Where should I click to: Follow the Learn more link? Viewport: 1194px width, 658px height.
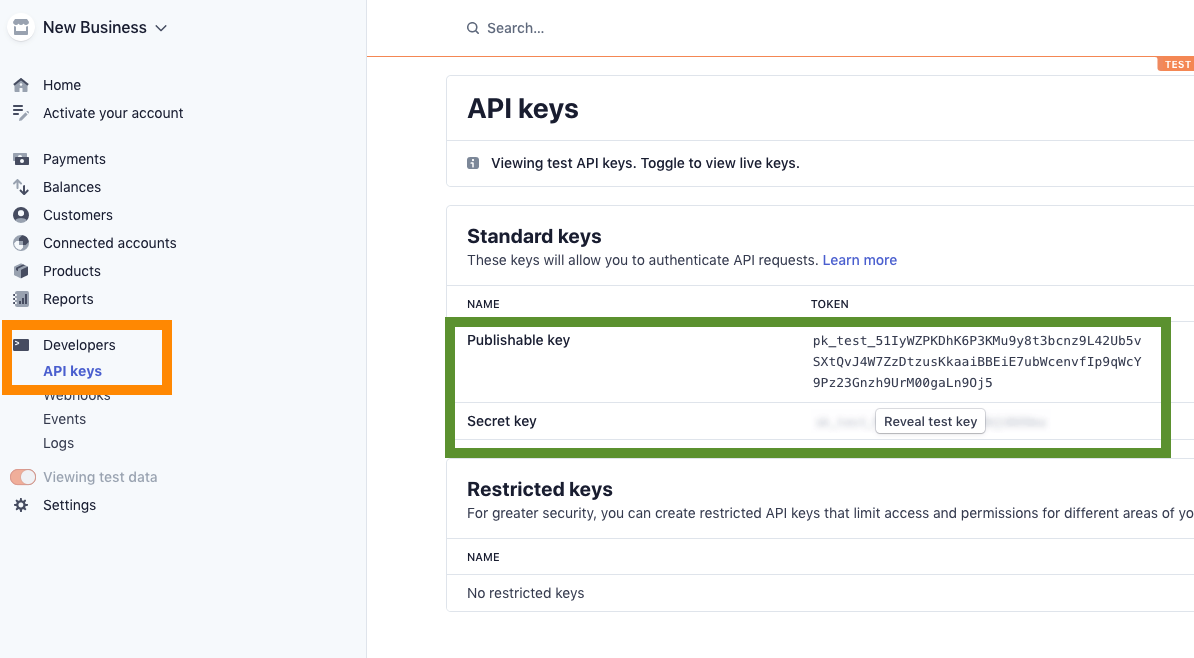tap(860, 260)
